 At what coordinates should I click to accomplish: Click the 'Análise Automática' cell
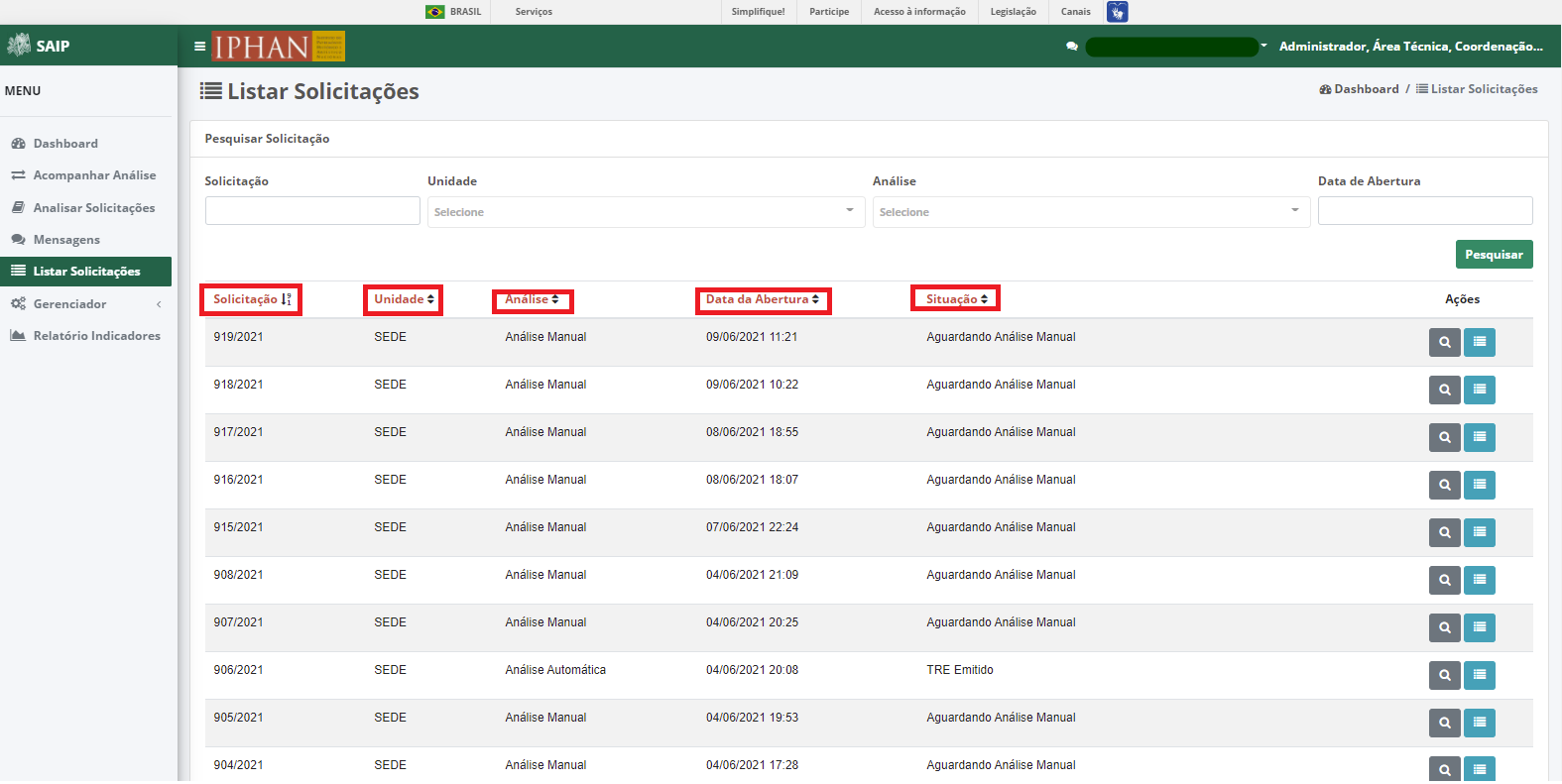555,670
